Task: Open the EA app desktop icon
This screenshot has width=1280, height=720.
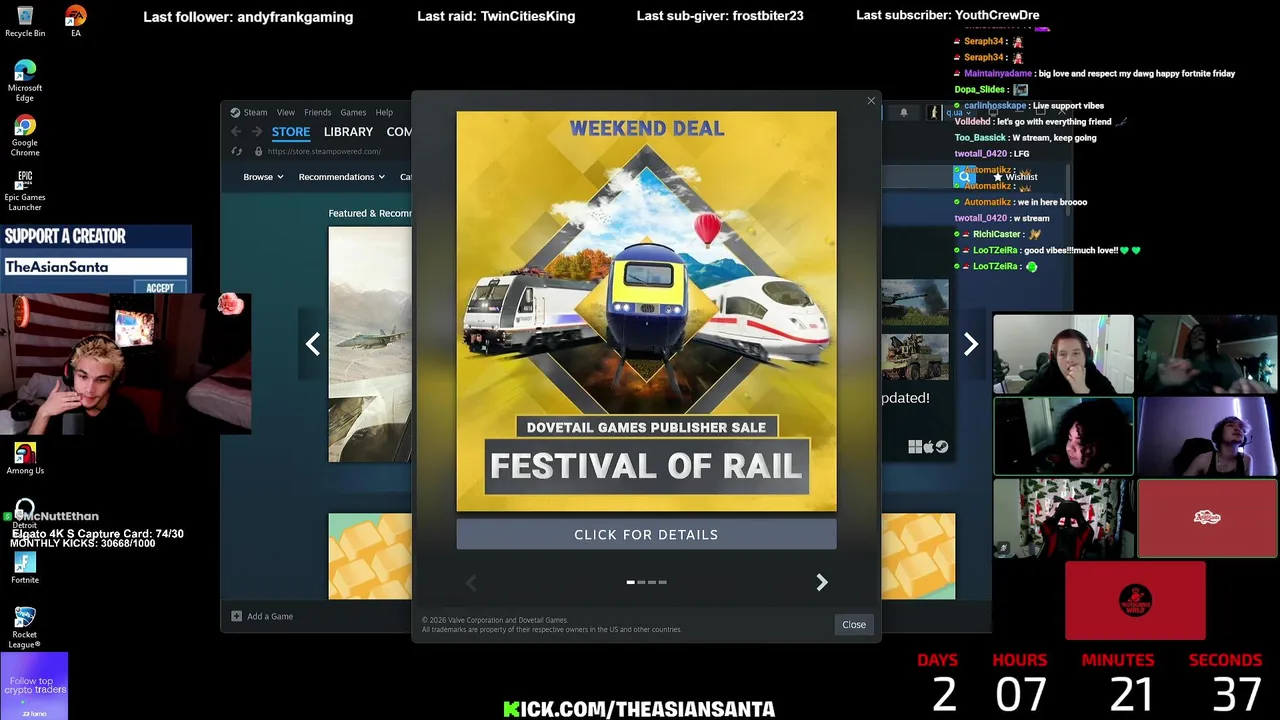Action: pyautogui.click(x=75, y=21)
